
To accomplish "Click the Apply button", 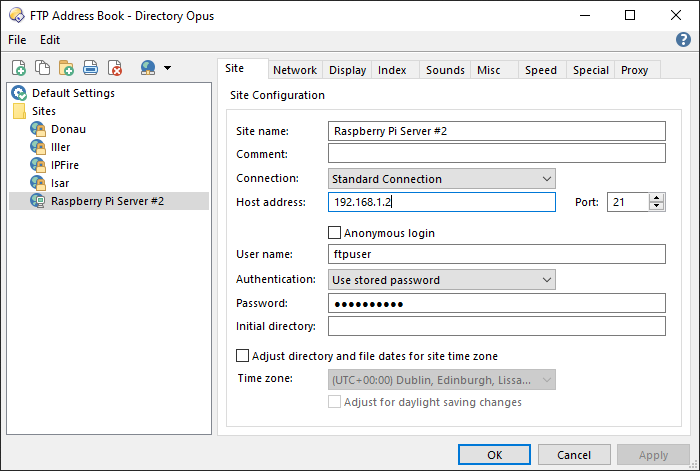I will (x=653, y=454).
